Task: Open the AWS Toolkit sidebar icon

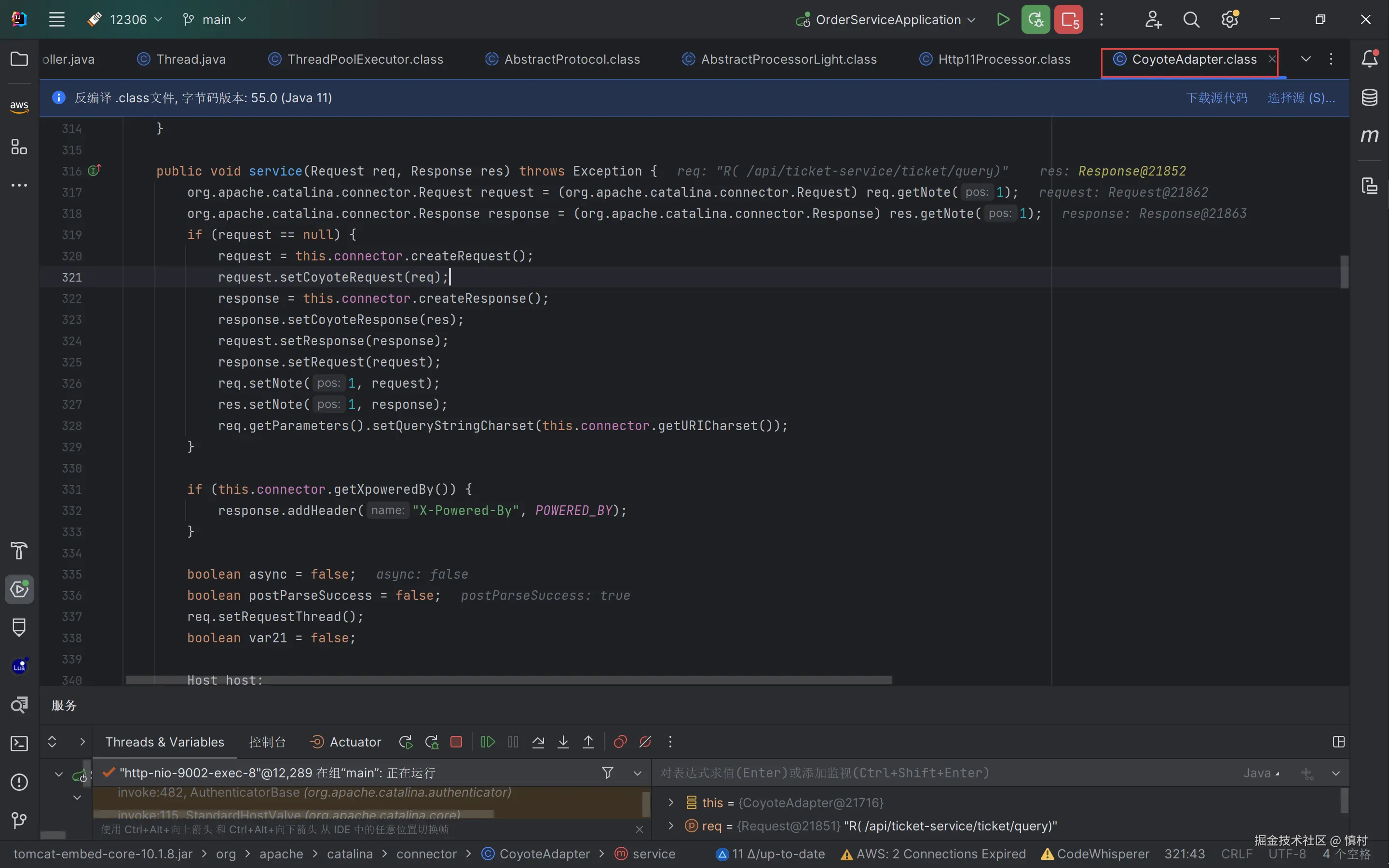Action: tap(19, 106)
